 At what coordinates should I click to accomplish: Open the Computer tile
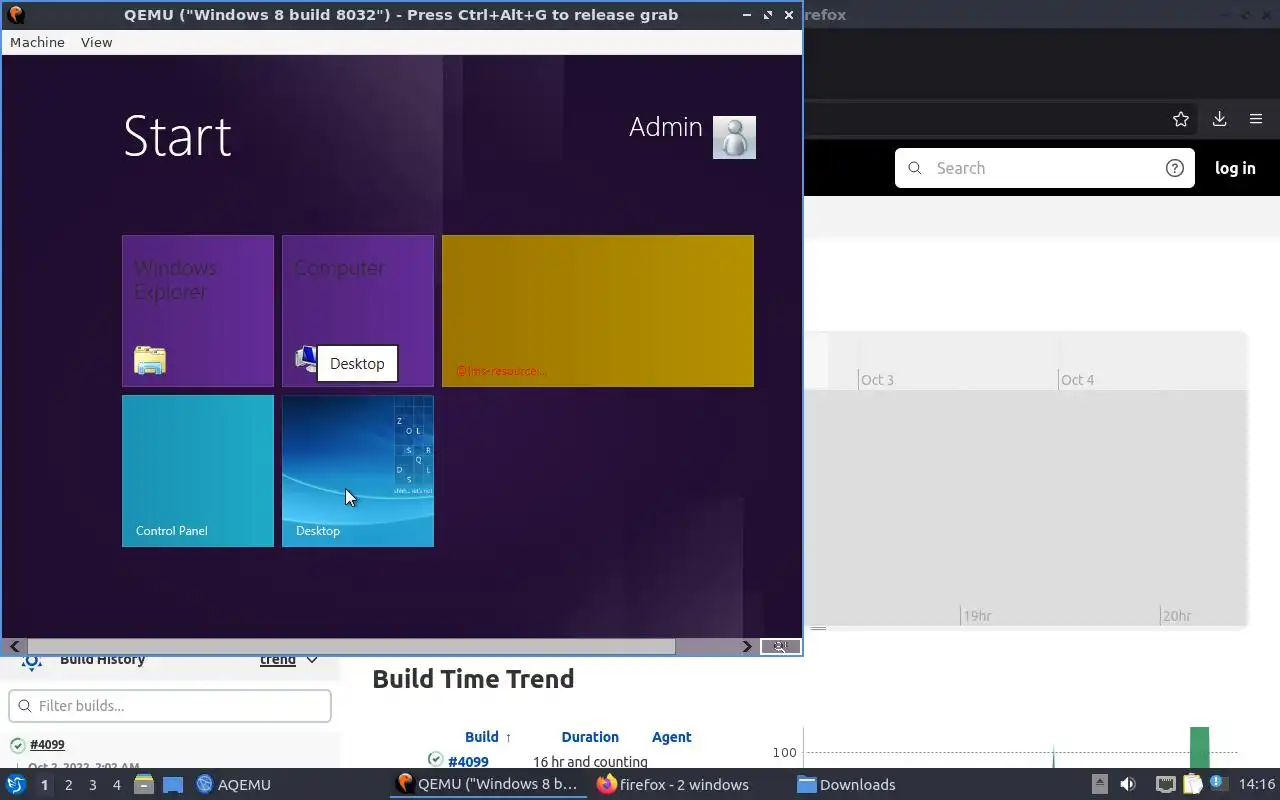[x=358, y=311]
